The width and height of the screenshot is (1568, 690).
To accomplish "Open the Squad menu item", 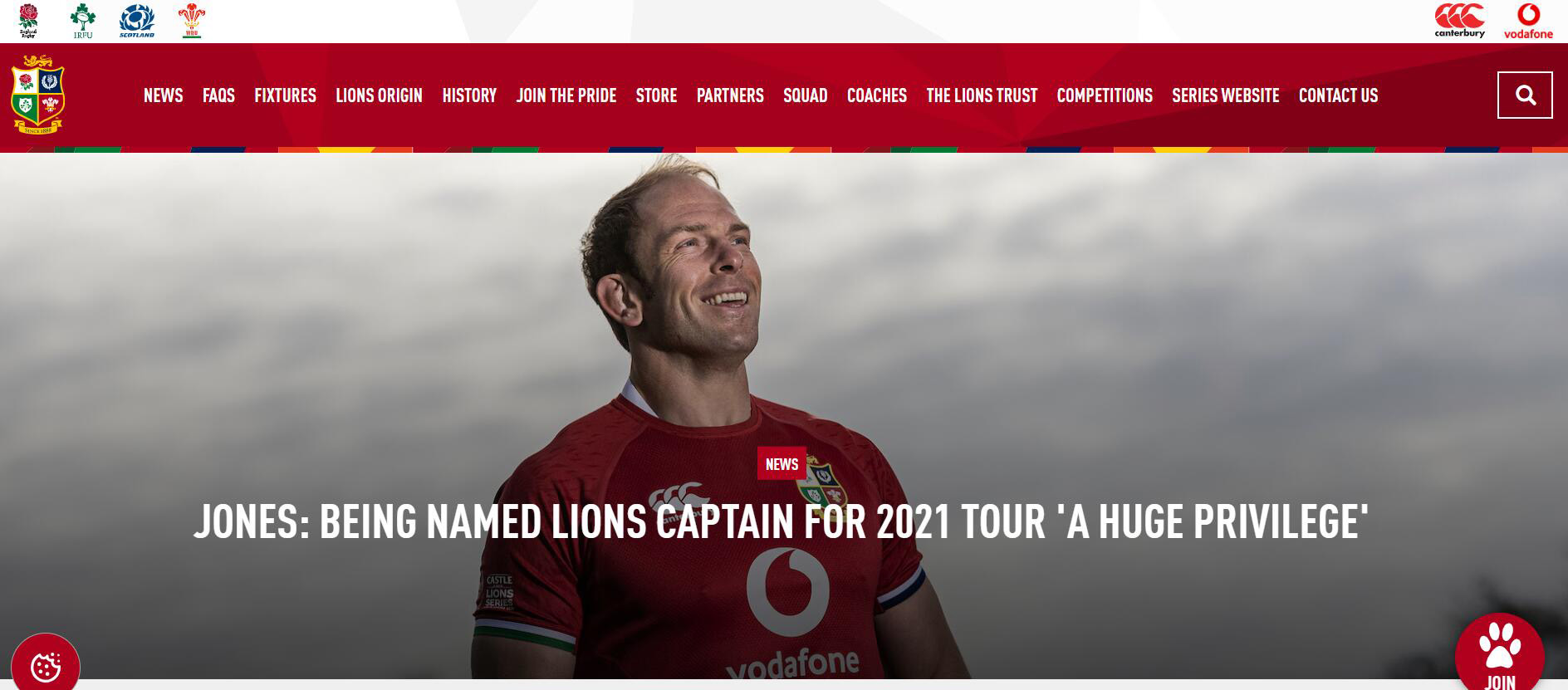I will 805,95.
